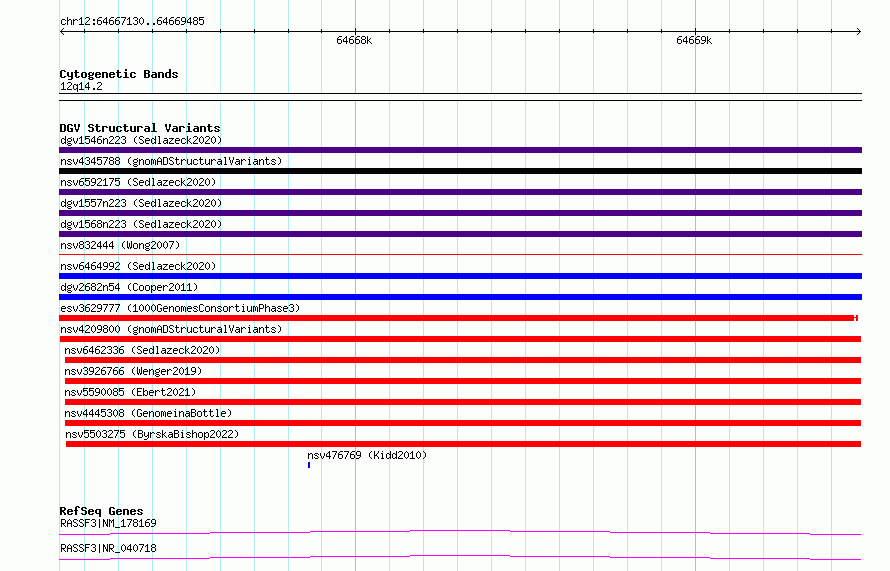
Task: Select the dgv1557n223 (Sedlazeck2020) label
Action: tap(141, 203)
